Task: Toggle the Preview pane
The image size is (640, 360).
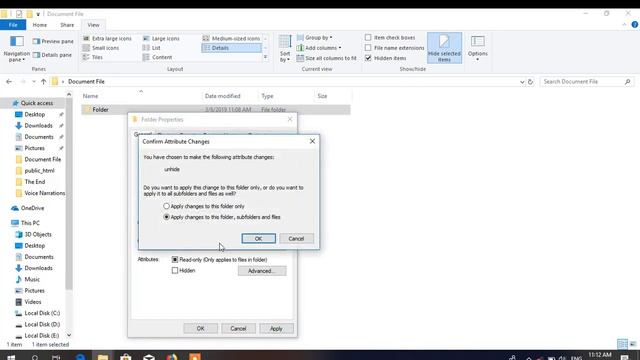Action: (53, 41)
